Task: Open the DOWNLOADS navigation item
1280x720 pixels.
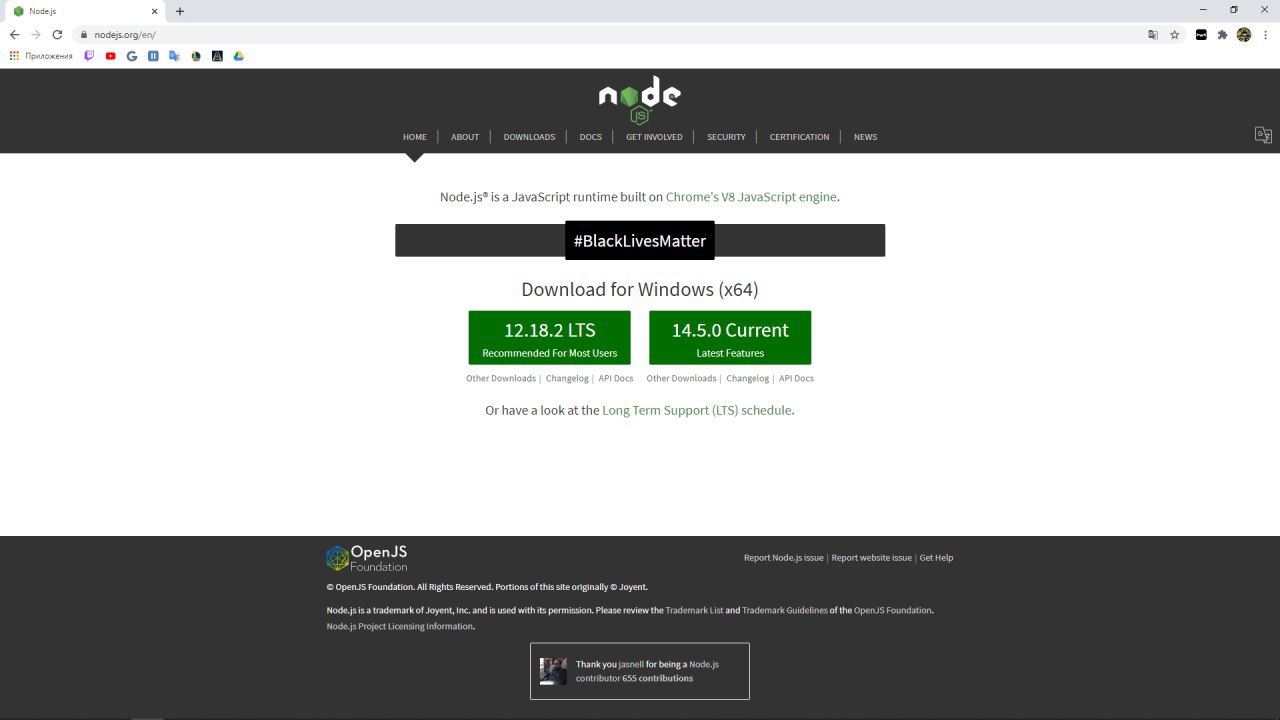Action: pyautogui.click(x=529, y=137)
